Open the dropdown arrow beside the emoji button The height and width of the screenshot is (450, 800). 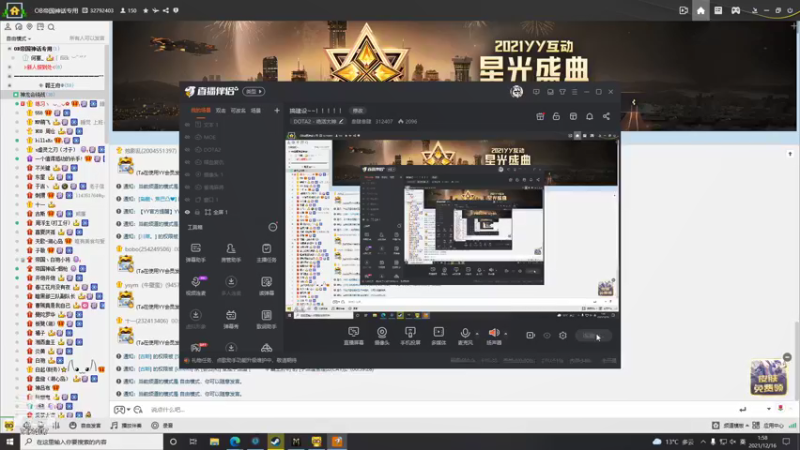tap(128, 410)
